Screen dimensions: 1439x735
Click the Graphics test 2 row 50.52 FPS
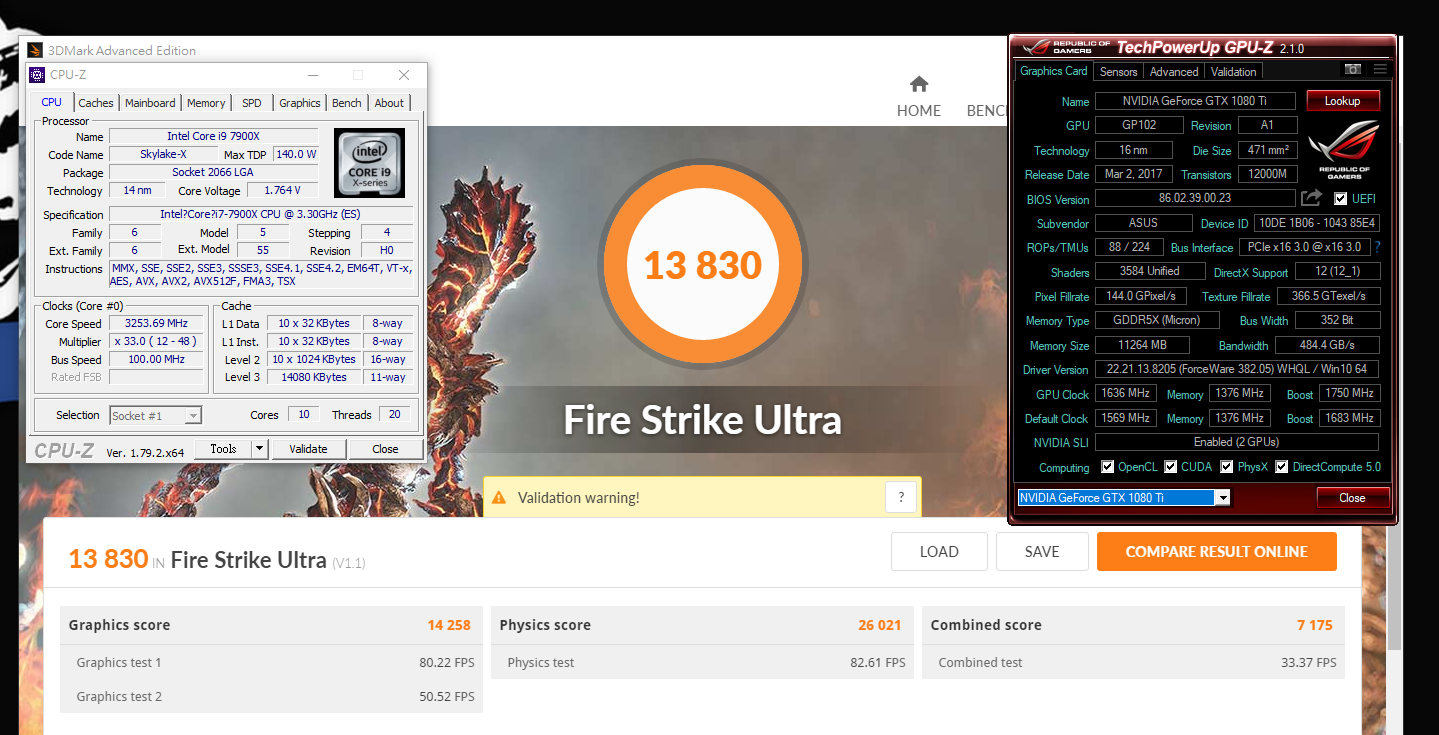(271, 696)
